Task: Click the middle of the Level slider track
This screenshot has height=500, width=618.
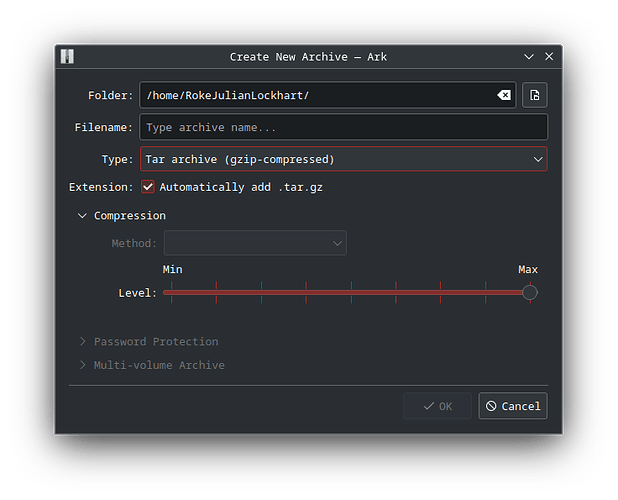Action: pyautogui.click(x=349, y=292)
